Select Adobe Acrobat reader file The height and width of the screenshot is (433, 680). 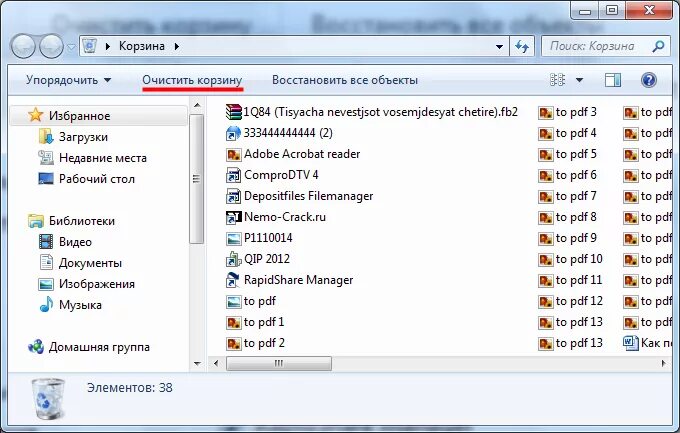pos(293,154)
